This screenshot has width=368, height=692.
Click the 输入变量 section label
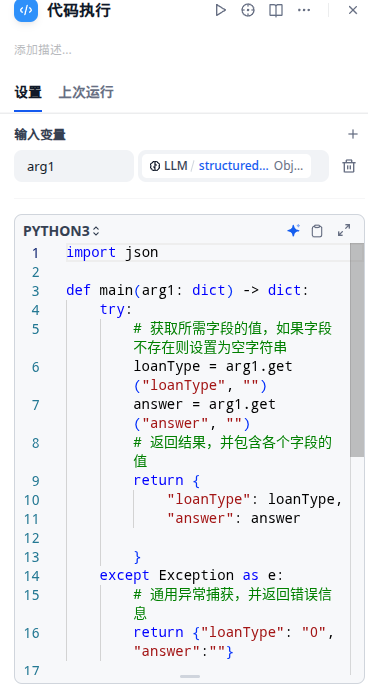tap(40, 135)
